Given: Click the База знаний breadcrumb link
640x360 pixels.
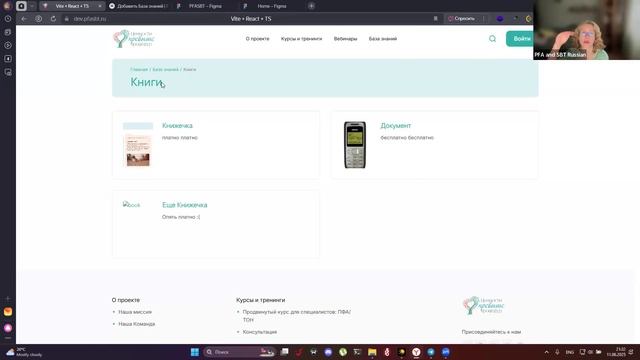Looking at the screenshot, I should click(165, 69).
